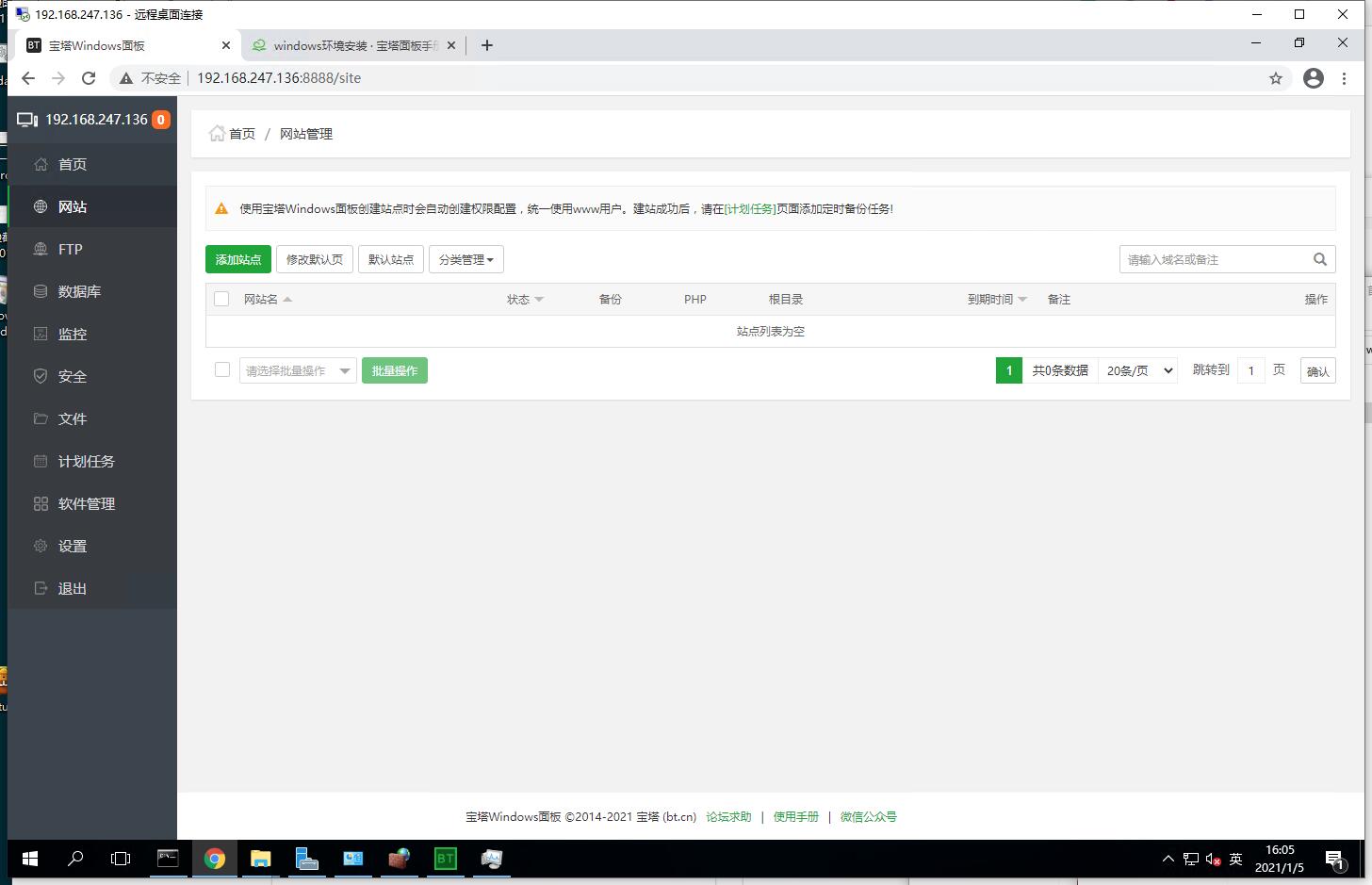
Task: Click the browser forward arrow
Action: pyautogui.click(x=58, y=78)
